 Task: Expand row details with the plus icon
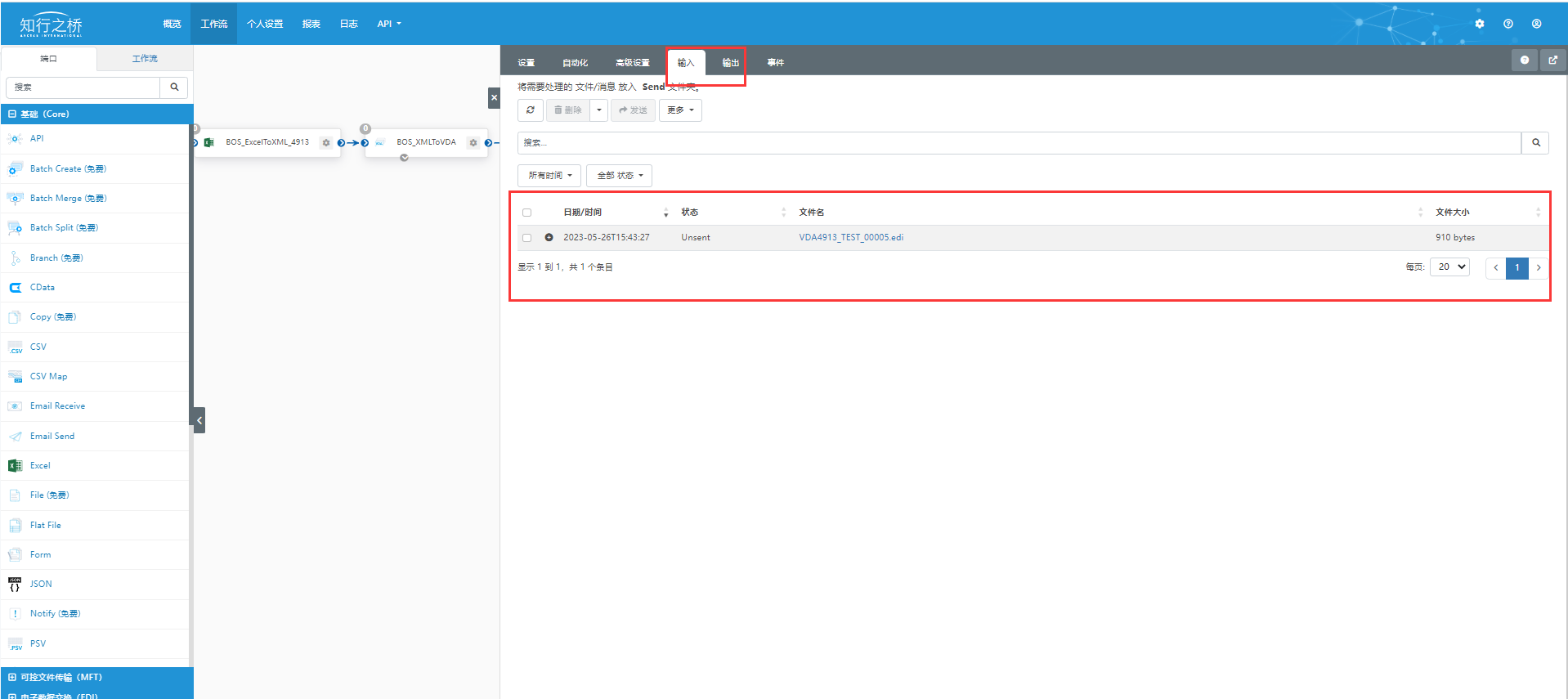point(549,238)
